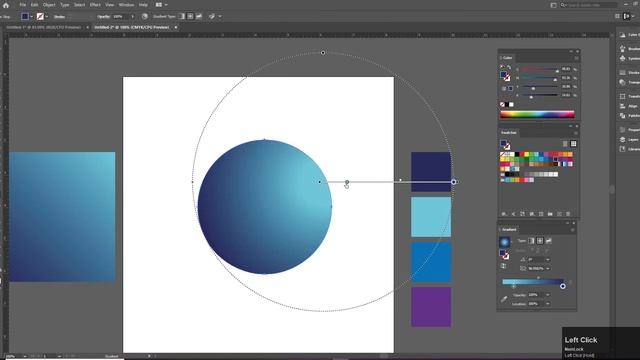Open the Edit Gradient options dropdown arrow
Screen dimensions: 640x360
click(x=220, y=16)
